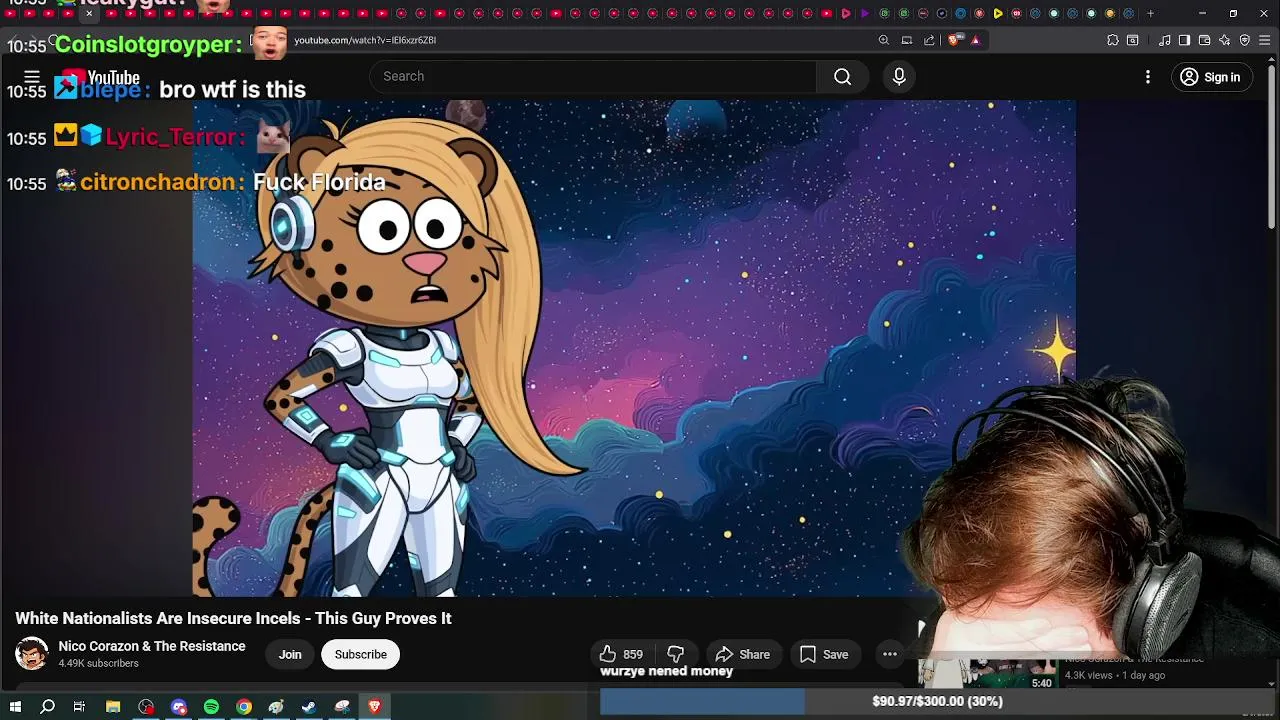1280x720 pixels.
Task: Share the video using Share button
Action: (743, 654)
